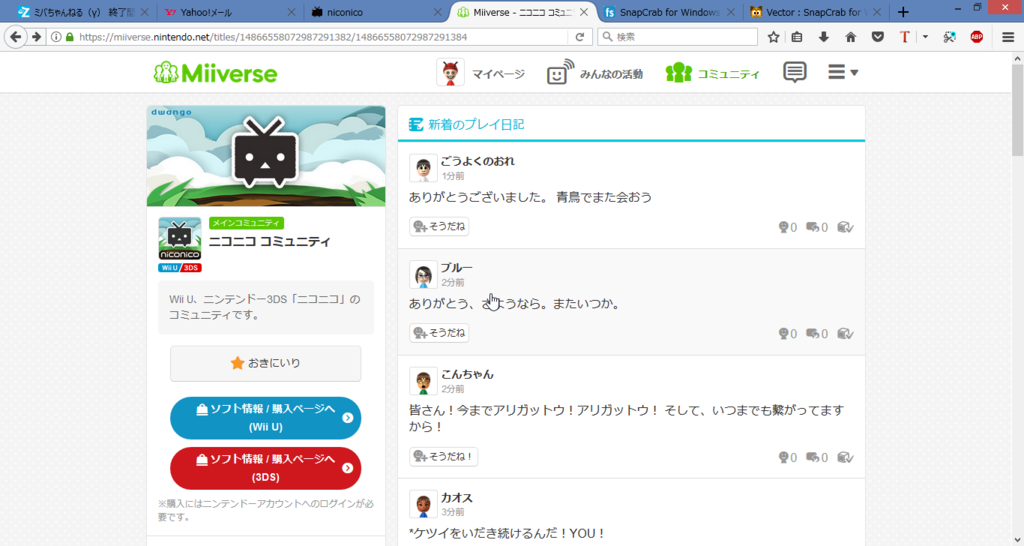Open dropdown arrow next to T icon

pyautogui.click(x=925, y=37)
